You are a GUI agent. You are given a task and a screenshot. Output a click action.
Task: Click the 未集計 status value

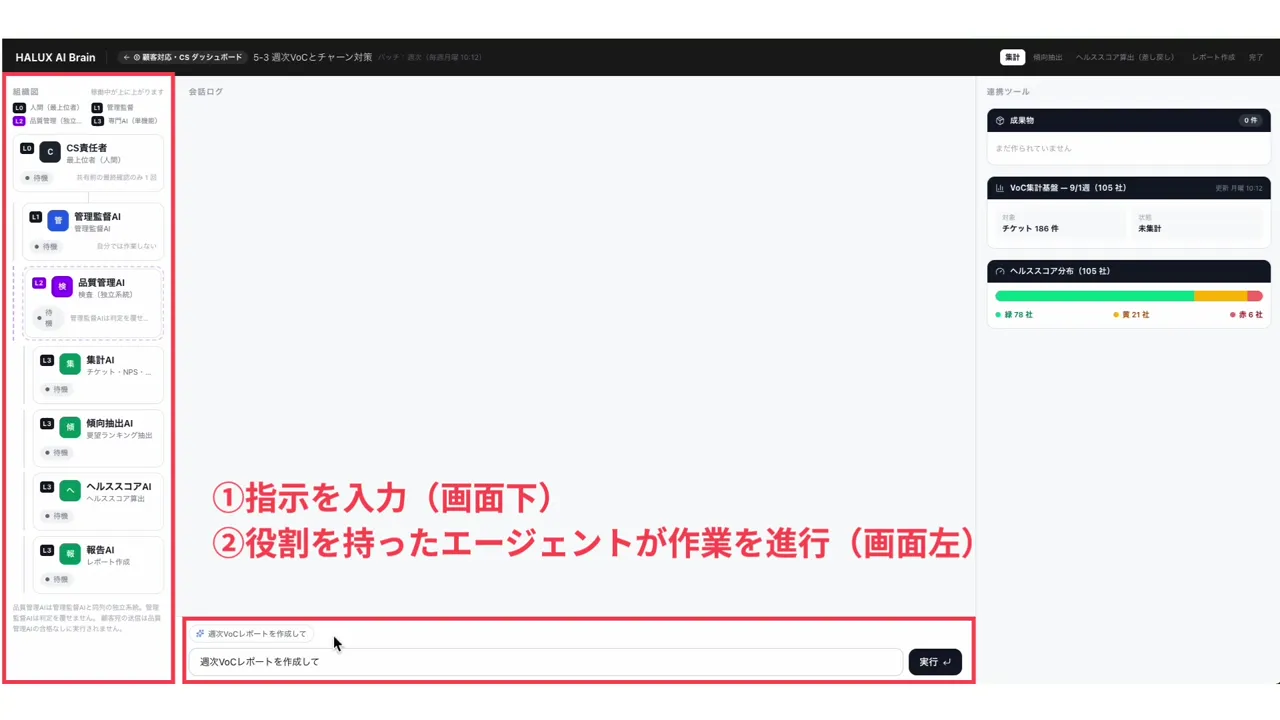point(1149,229)
